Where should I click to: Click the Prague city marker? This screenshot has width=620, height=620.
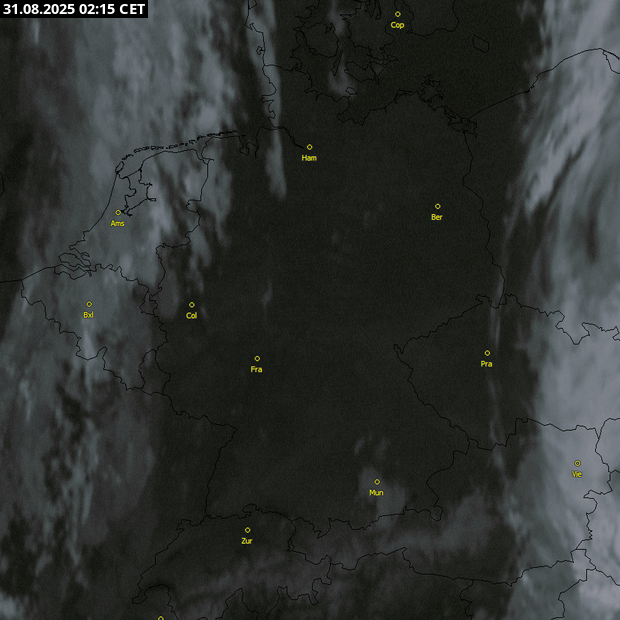[x=488, y=353]
